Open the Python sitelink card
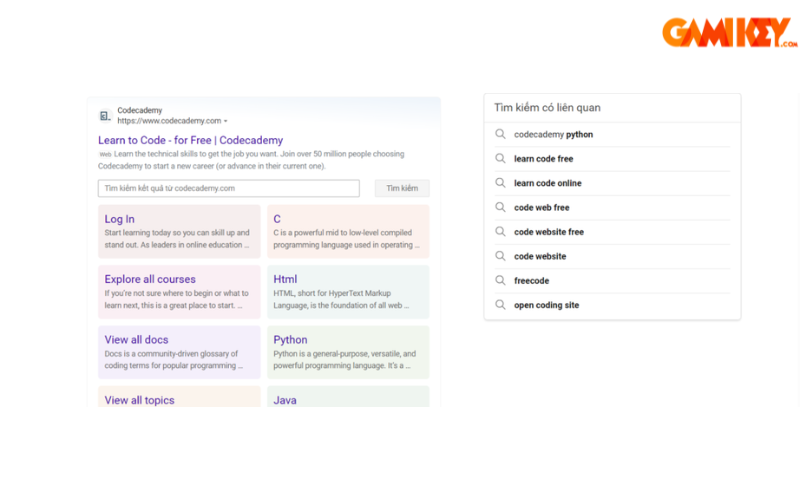This screenshot has width=800, height=500. (x=291, y=340)
